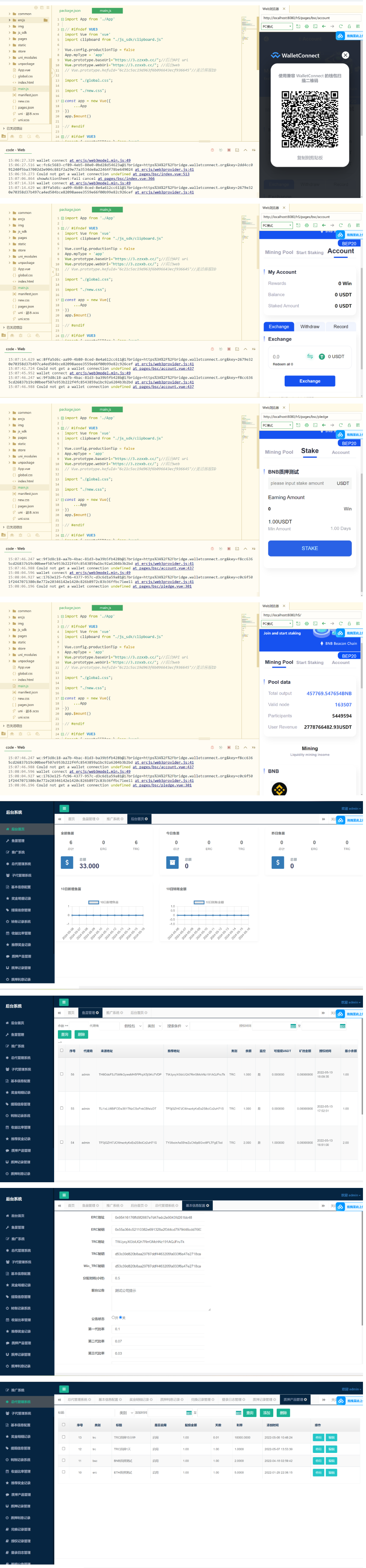The height and width of the screenshot is (1568, 366).
Task: Click the dollar icon in 全部鱼苗 card
Action: 67,862
